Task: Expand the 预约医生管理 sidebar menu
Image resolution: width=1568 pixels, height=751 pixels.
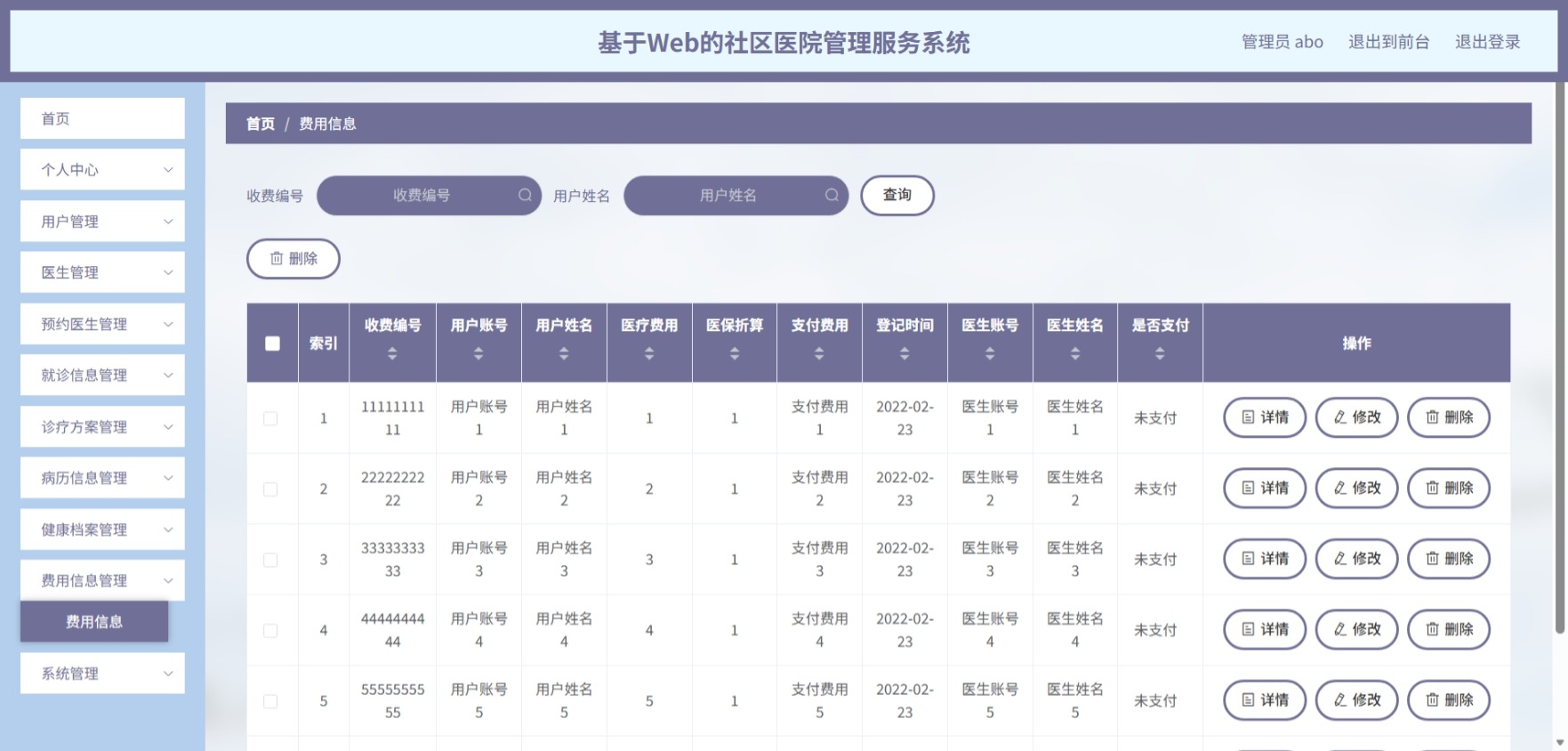Action: coord(102,324)
